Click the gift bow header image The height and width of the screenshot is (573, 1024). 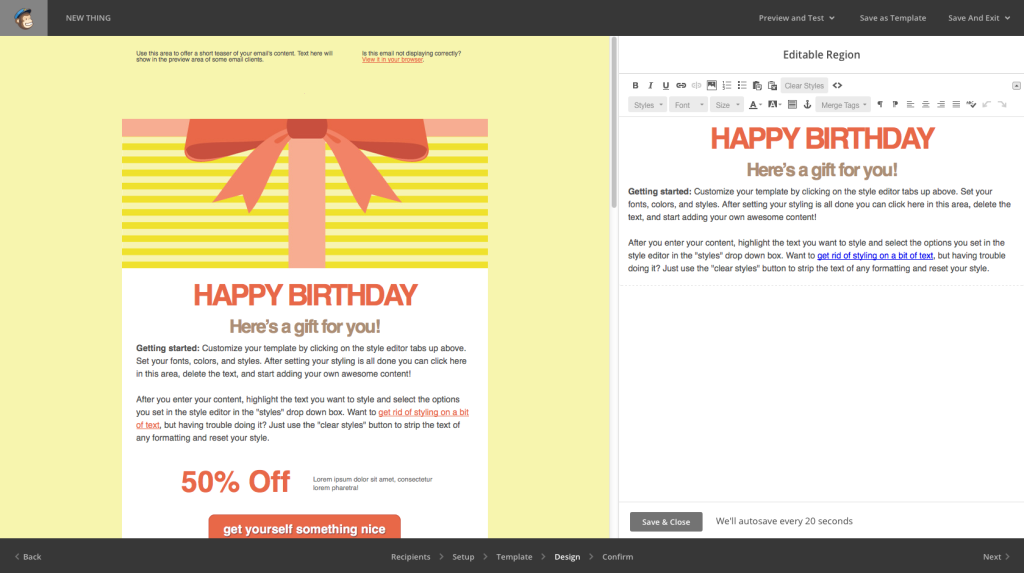pos(305,193)
